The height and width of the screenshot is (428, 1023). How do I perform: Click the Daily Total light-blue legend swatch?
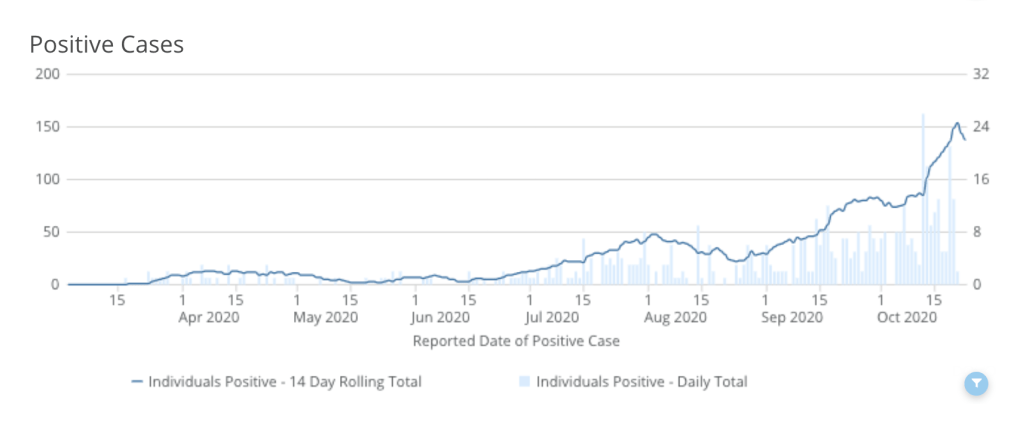(525, 381)
